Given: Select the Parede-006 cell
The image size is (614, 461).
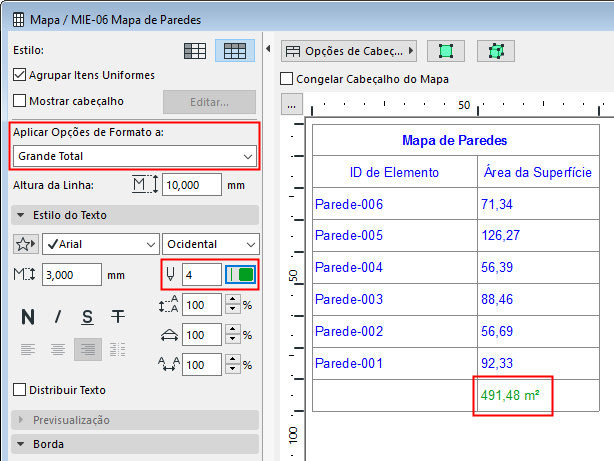Looking at the screenshot, I should [395, 204].
